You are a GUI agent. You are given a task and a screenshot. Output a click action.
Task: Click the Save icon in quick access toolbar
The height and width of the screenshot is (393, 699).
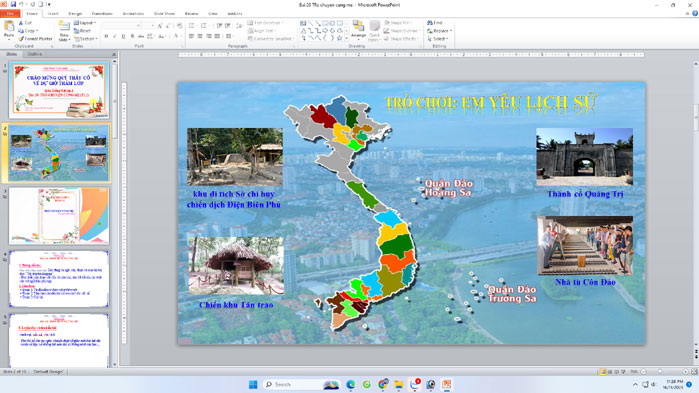(13, 4)
